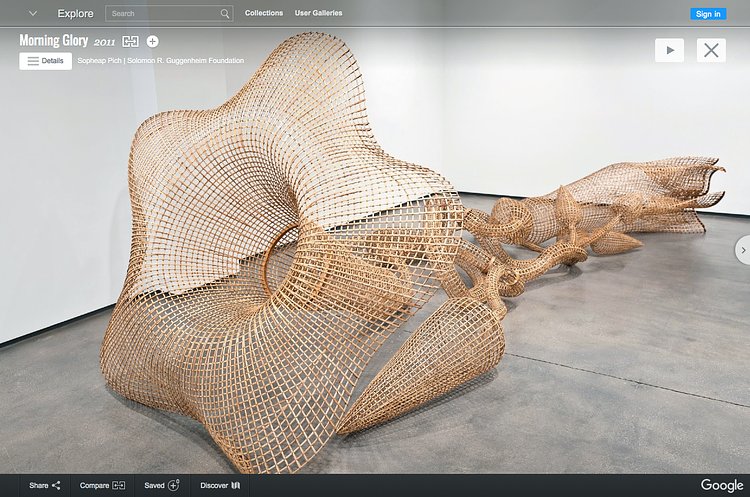Screen dimensions: 750x497
Task: Expand the chevron menu beside Explore
Action: point(33,14)
